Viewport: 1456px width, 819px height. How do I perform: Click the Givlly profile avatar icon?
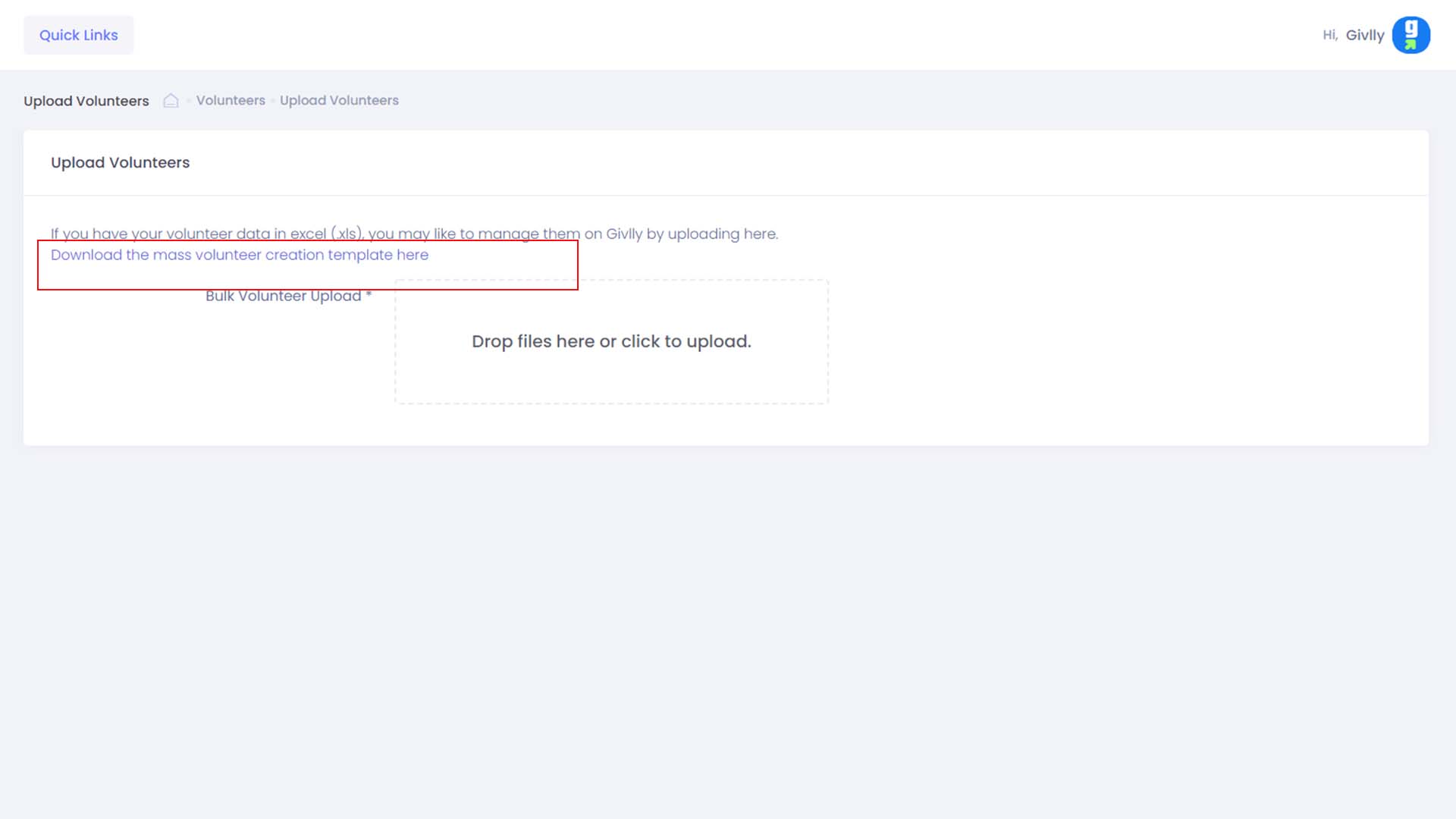click(1410, 35)
